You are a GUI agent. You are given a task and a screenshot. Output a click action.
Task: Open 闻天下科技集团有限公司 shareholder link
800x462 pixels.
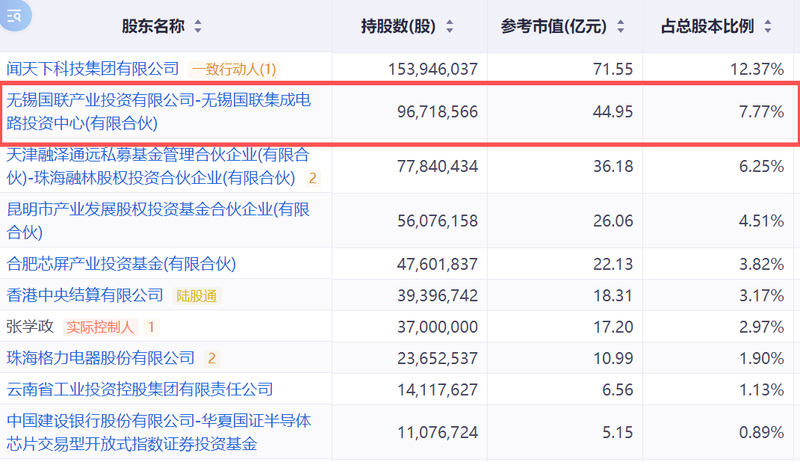(93, 69)
